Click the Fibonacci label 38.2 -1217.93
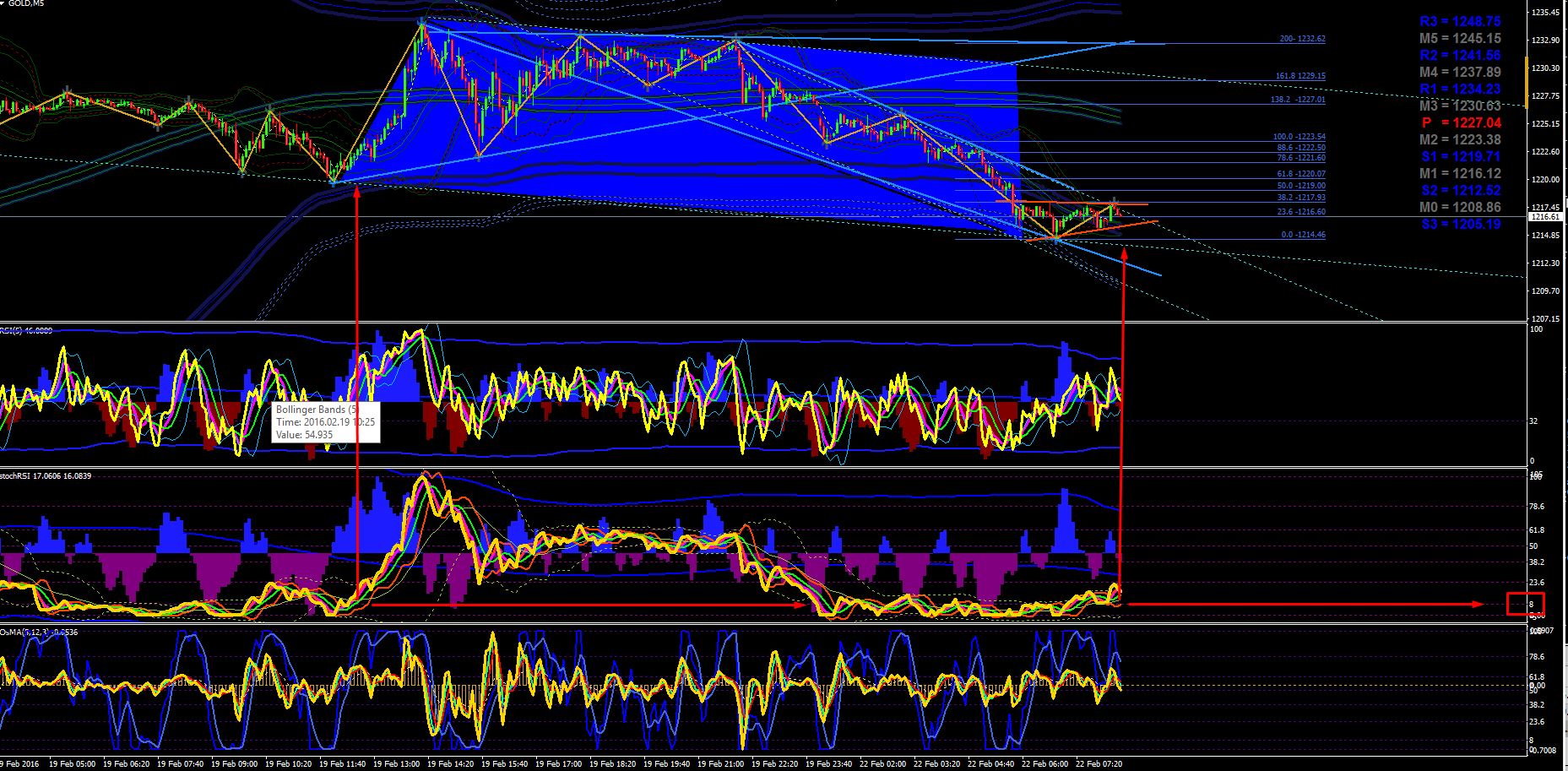Viewport: 1568px width, 771px height. [x=1300, y=198]
